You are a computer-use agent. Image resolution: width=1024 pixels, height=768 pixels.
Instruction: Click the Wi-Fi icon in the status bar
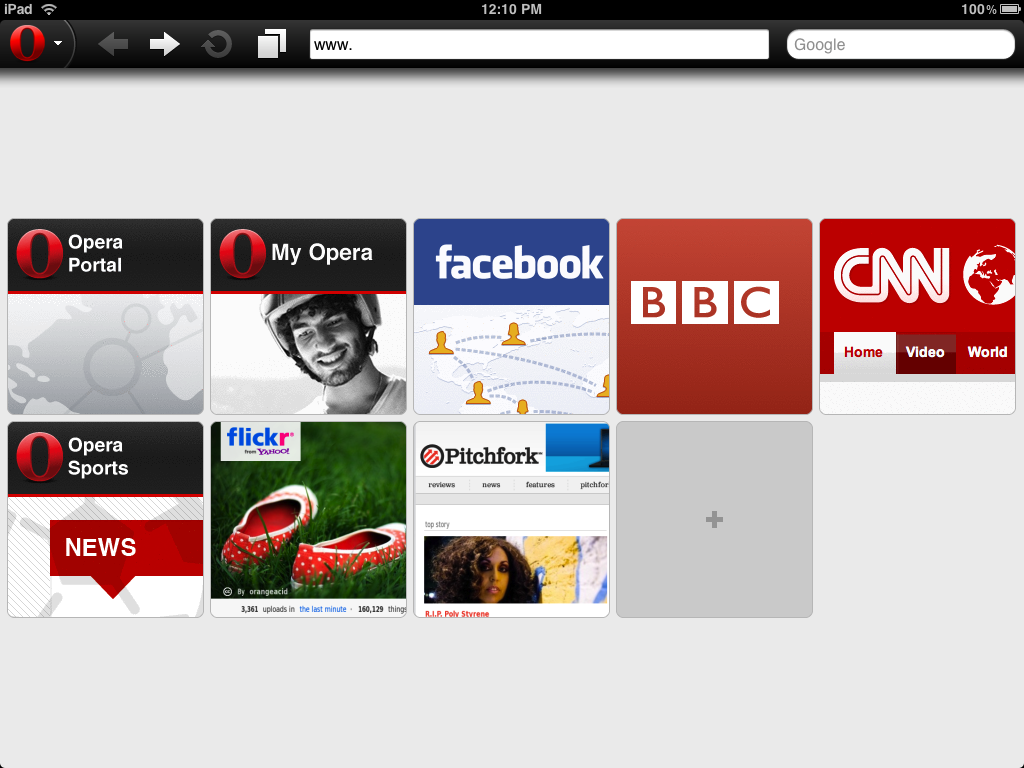click(x=48, y=9)
